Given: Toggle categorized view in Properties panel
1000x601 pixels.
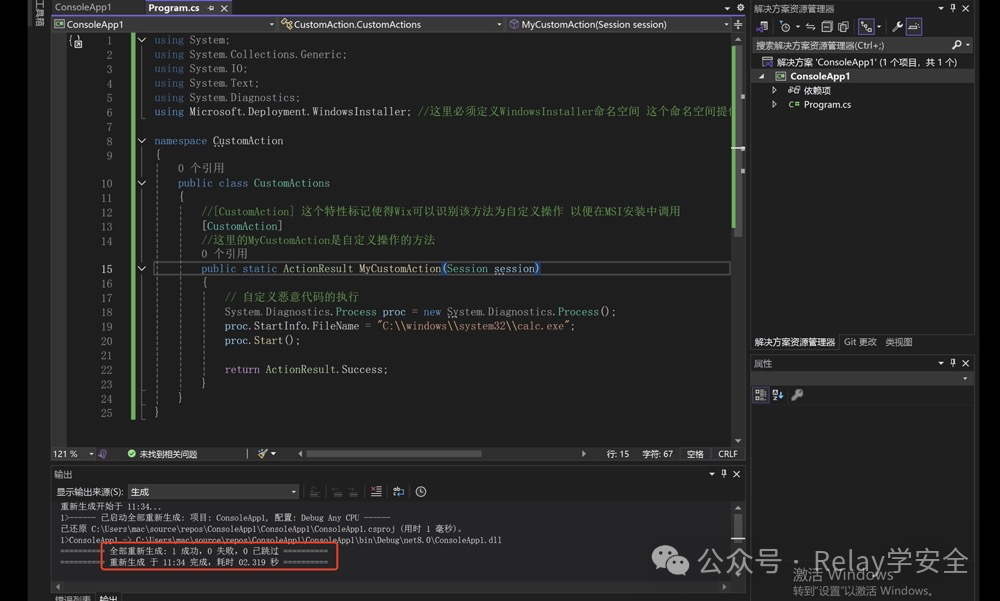Looking at the screenshot, I should (760, 395).
